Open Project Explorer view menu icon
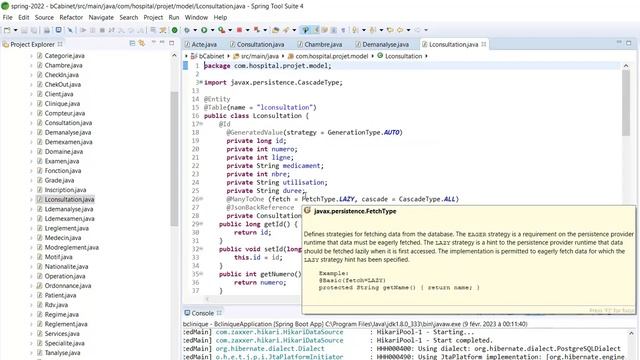 point(154,43)
